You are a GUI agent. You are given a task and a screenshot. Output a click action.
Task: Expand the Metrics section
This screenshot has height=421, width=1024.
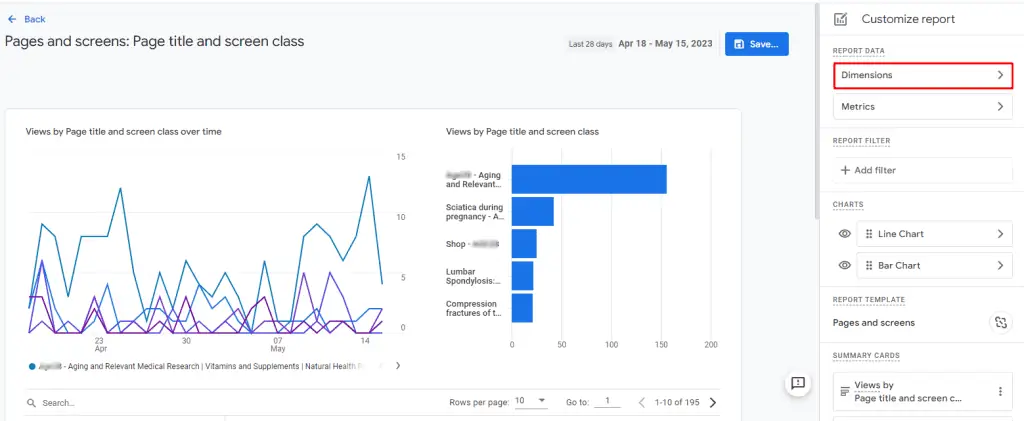tap(922, 106)
